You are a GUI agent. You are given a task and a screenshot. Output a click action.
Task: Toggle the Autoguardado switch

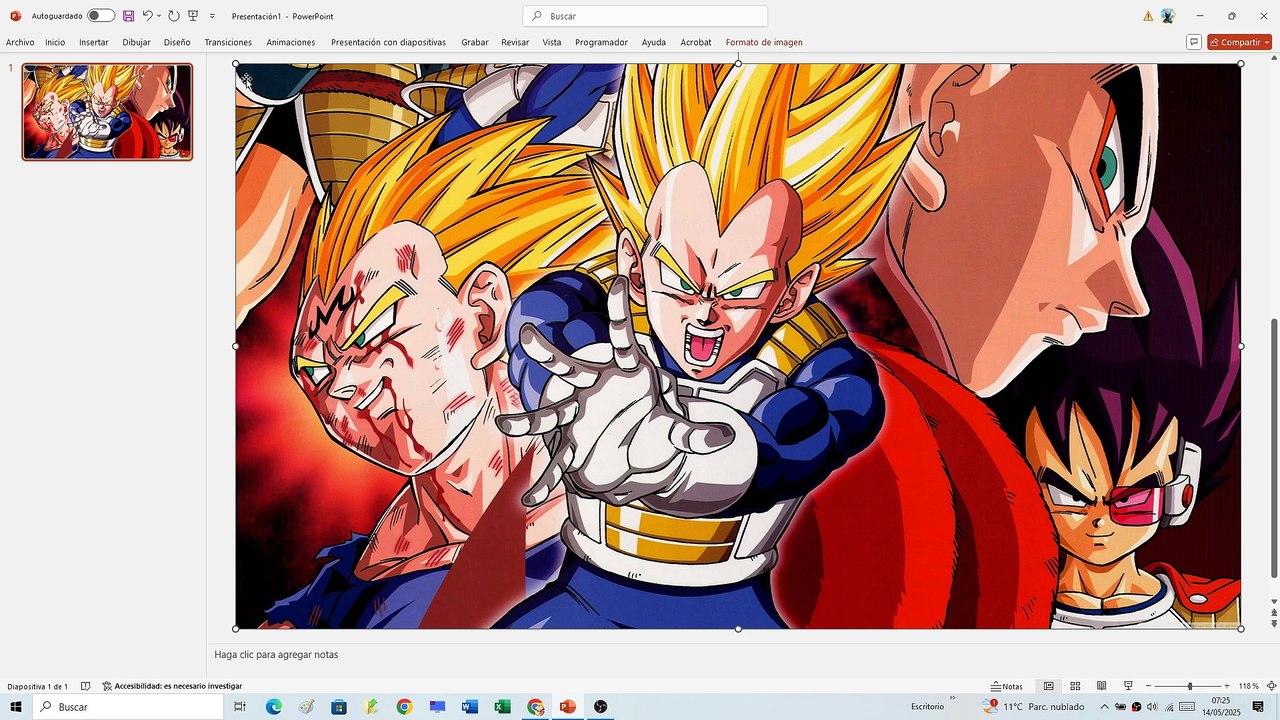click(101, 16)
